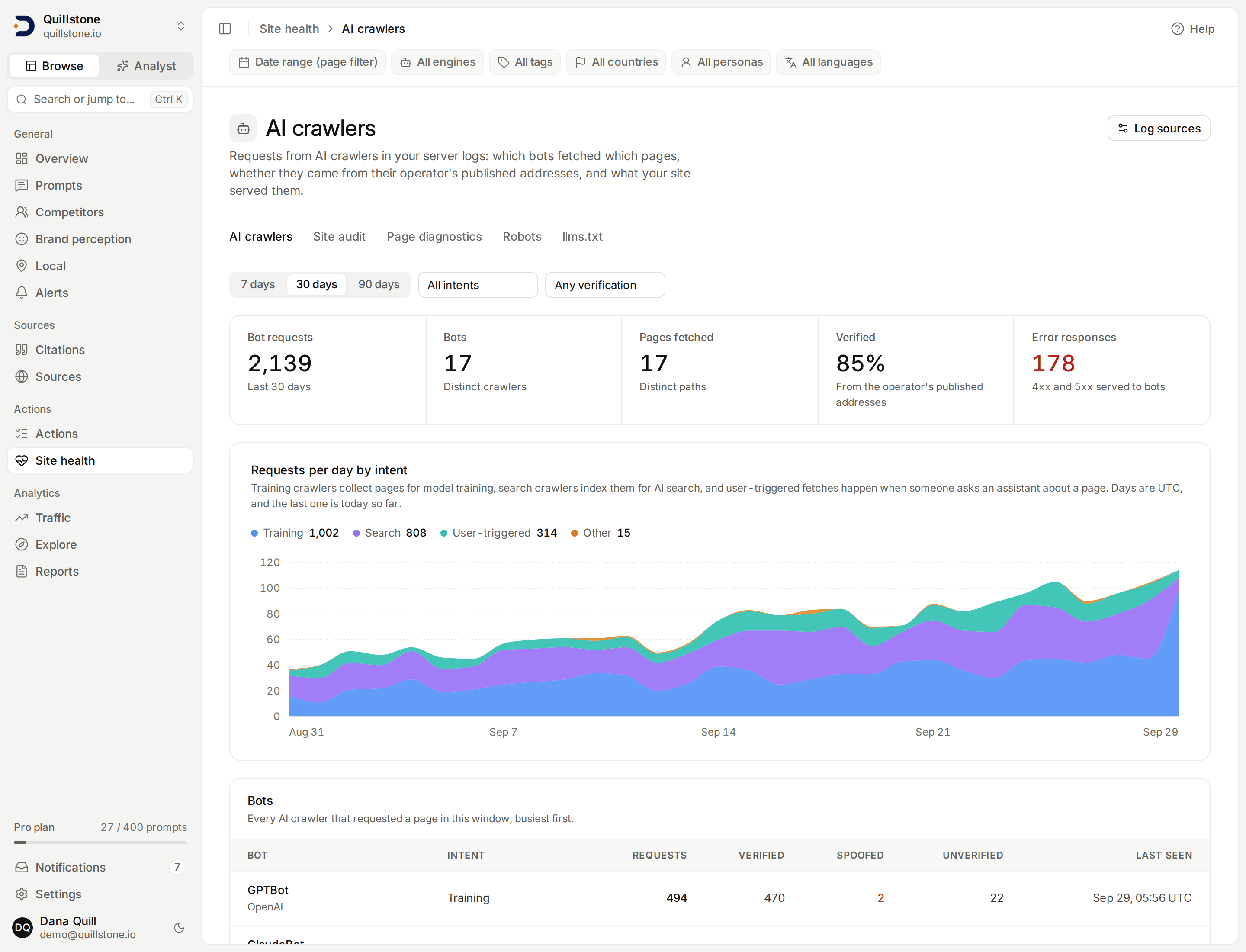
Task: Switch to llms.txt tab
Action: (582, 237)
